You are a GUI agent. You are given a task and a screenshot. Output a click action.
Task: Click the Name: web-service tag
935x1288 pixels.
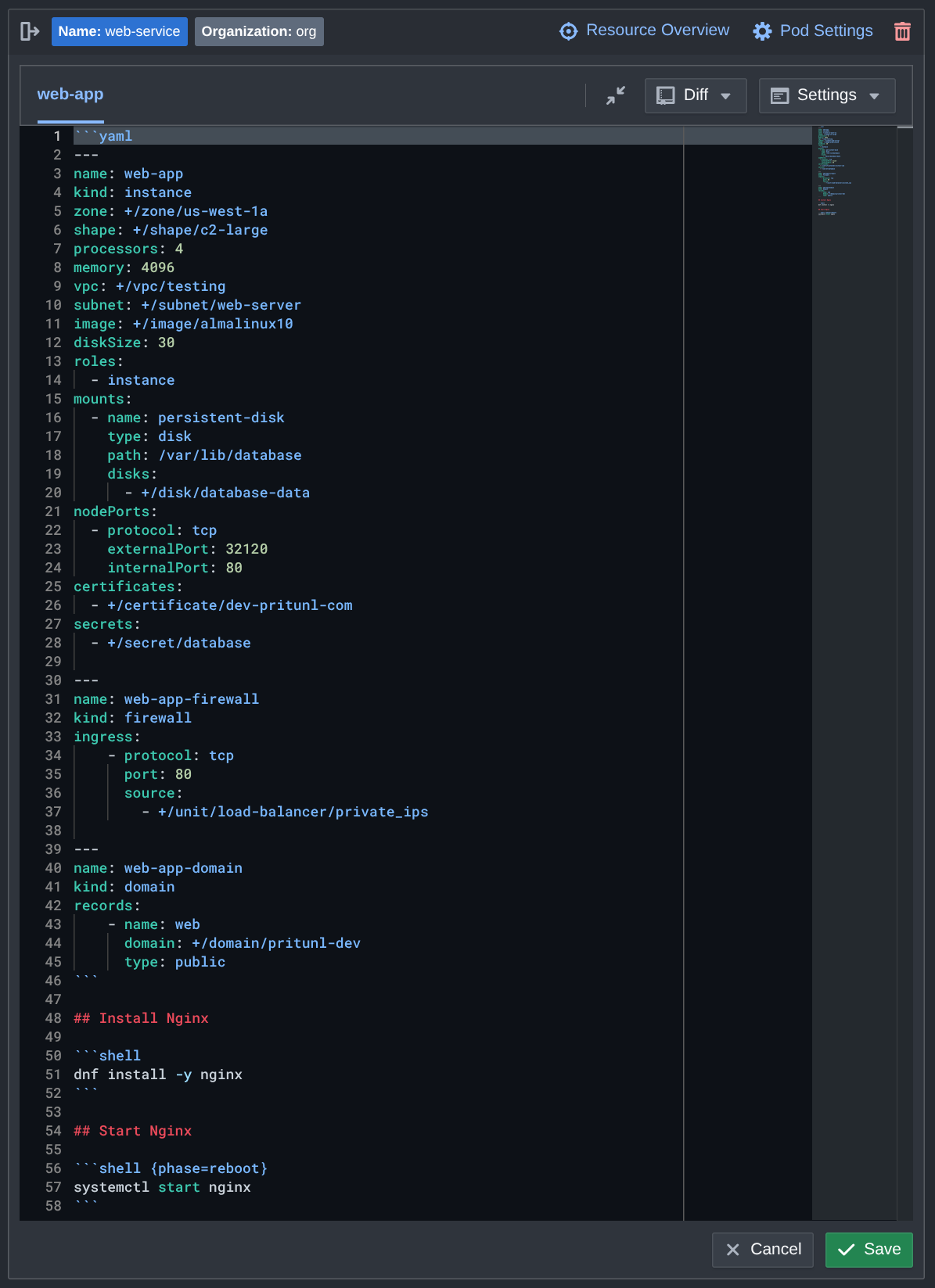119,31
